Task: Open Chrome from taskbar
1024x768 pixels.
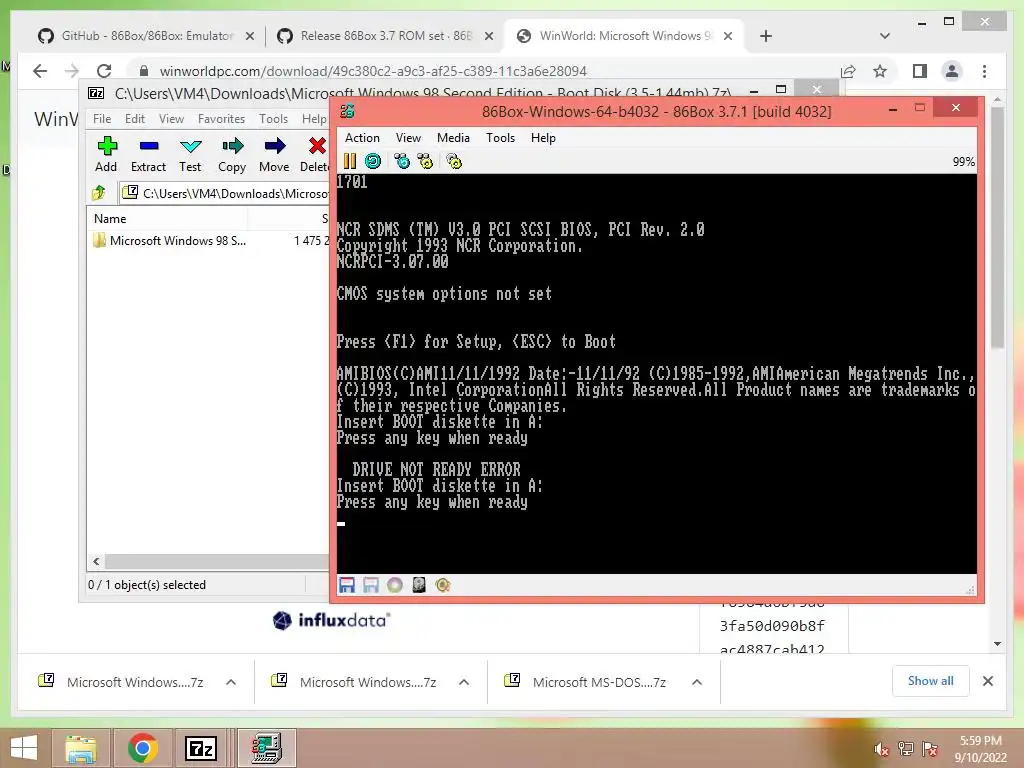Action: coord(142,748)
